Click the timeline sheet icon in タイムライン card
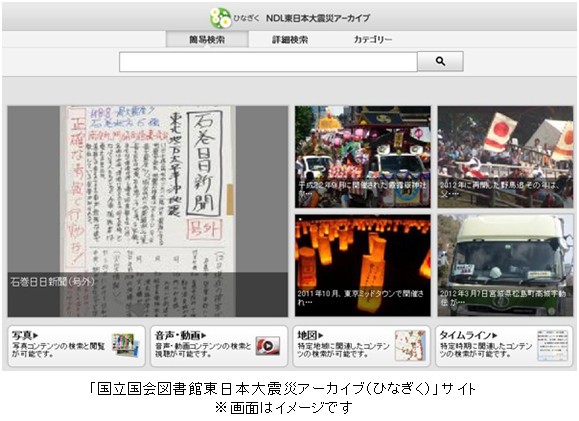The image size is (579, 421). (553, 346)
